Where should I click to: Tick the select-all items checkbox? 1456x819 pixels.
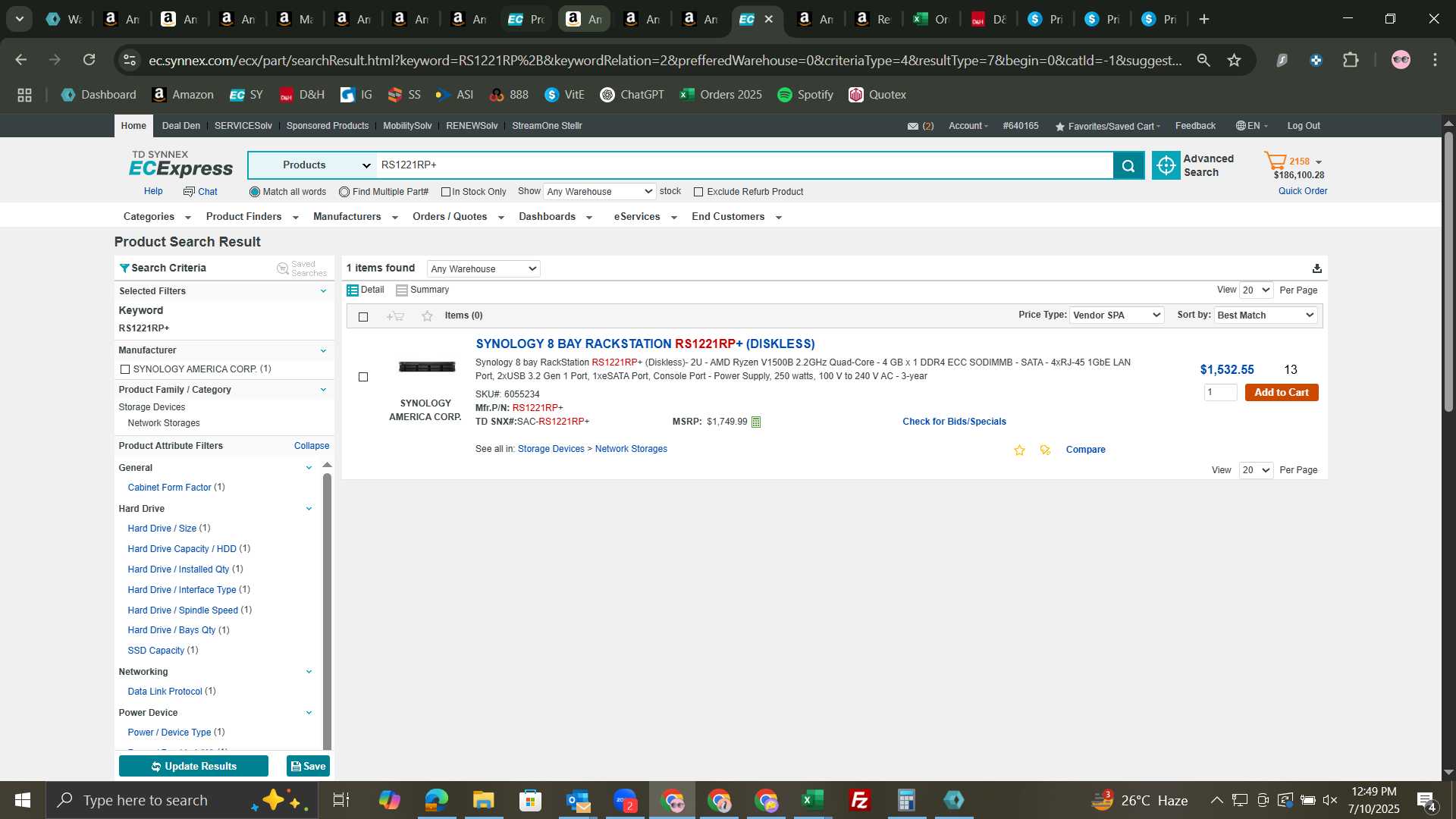(x=363, y=317)
